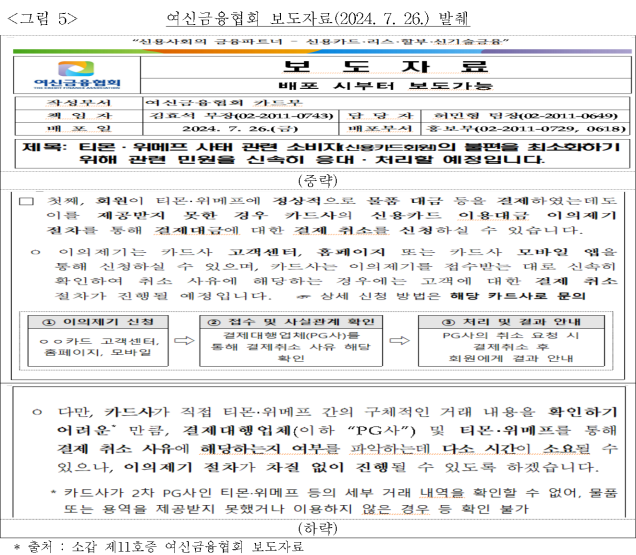Select the '② 접수 및 사실관계 확인' step header
This screenshot has height=555, width=636.
(291, 322)
